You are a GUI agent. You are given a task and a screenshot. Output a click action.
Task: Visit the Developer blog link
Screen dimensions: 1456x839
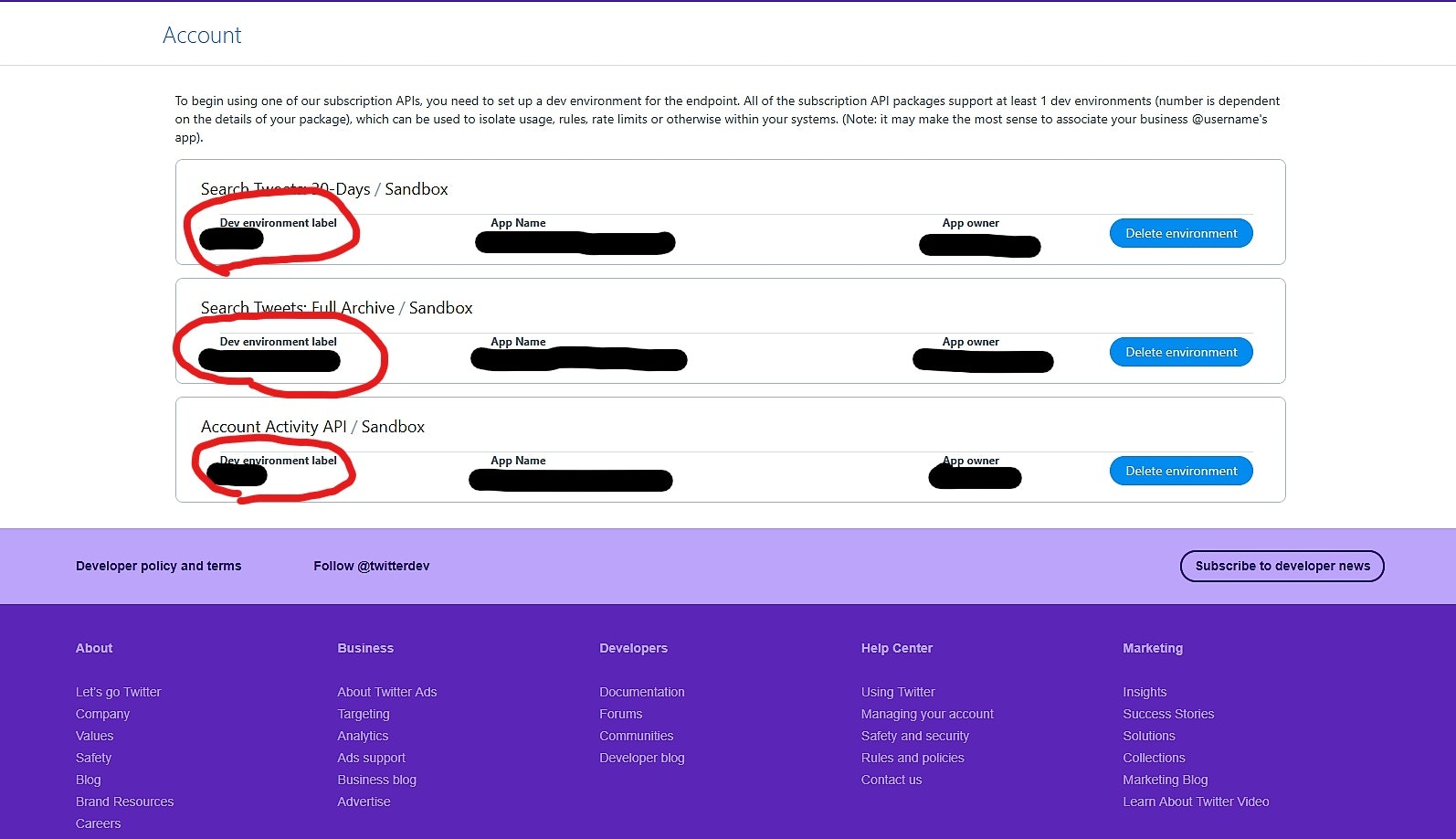[642, 758]
